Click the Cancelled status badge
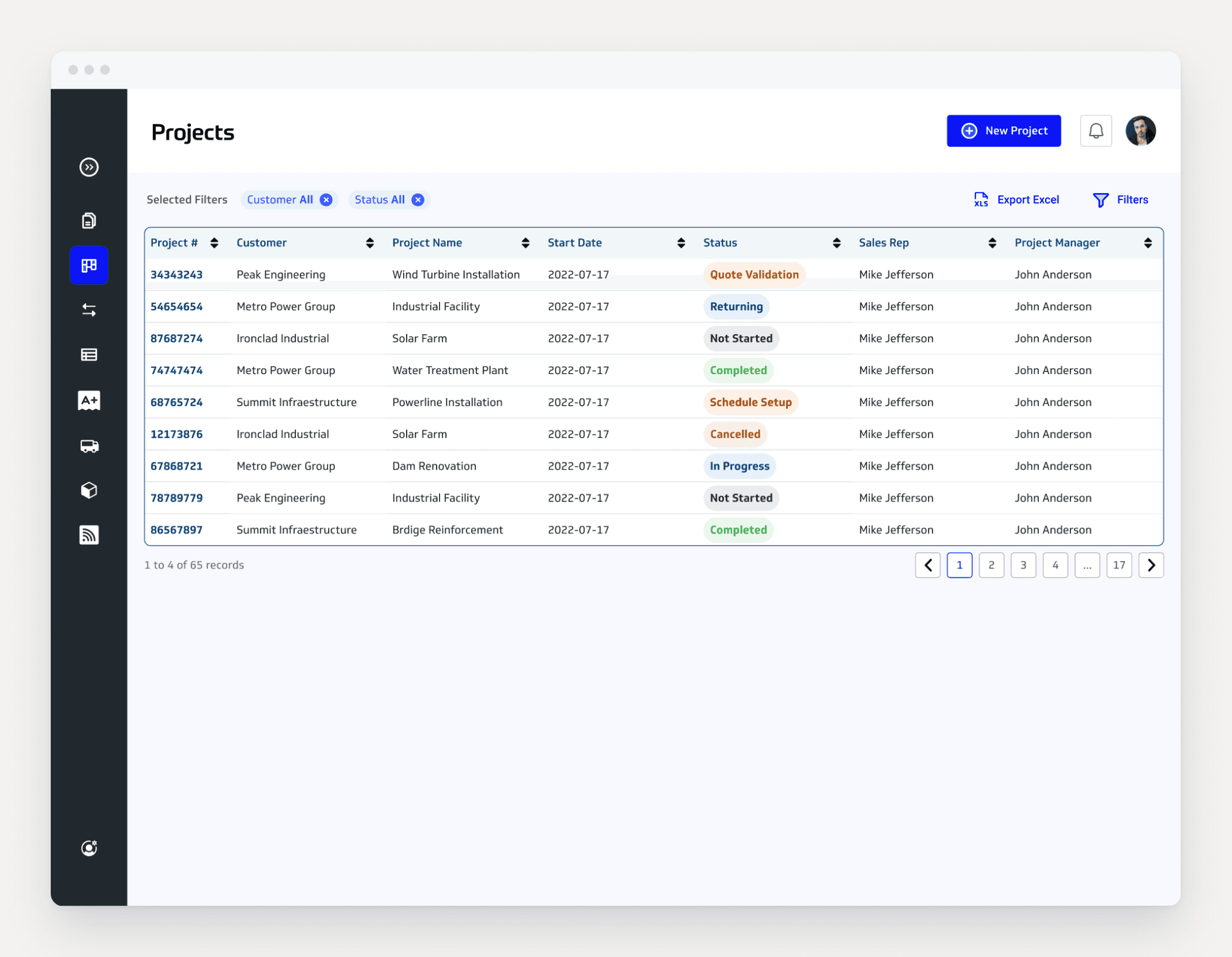 pos(735,434)
